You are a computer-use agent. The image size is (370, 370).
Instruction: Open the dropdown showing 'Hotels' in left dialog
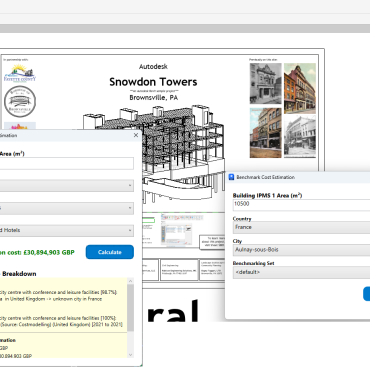pyautogui.click(x=67, y=230)
